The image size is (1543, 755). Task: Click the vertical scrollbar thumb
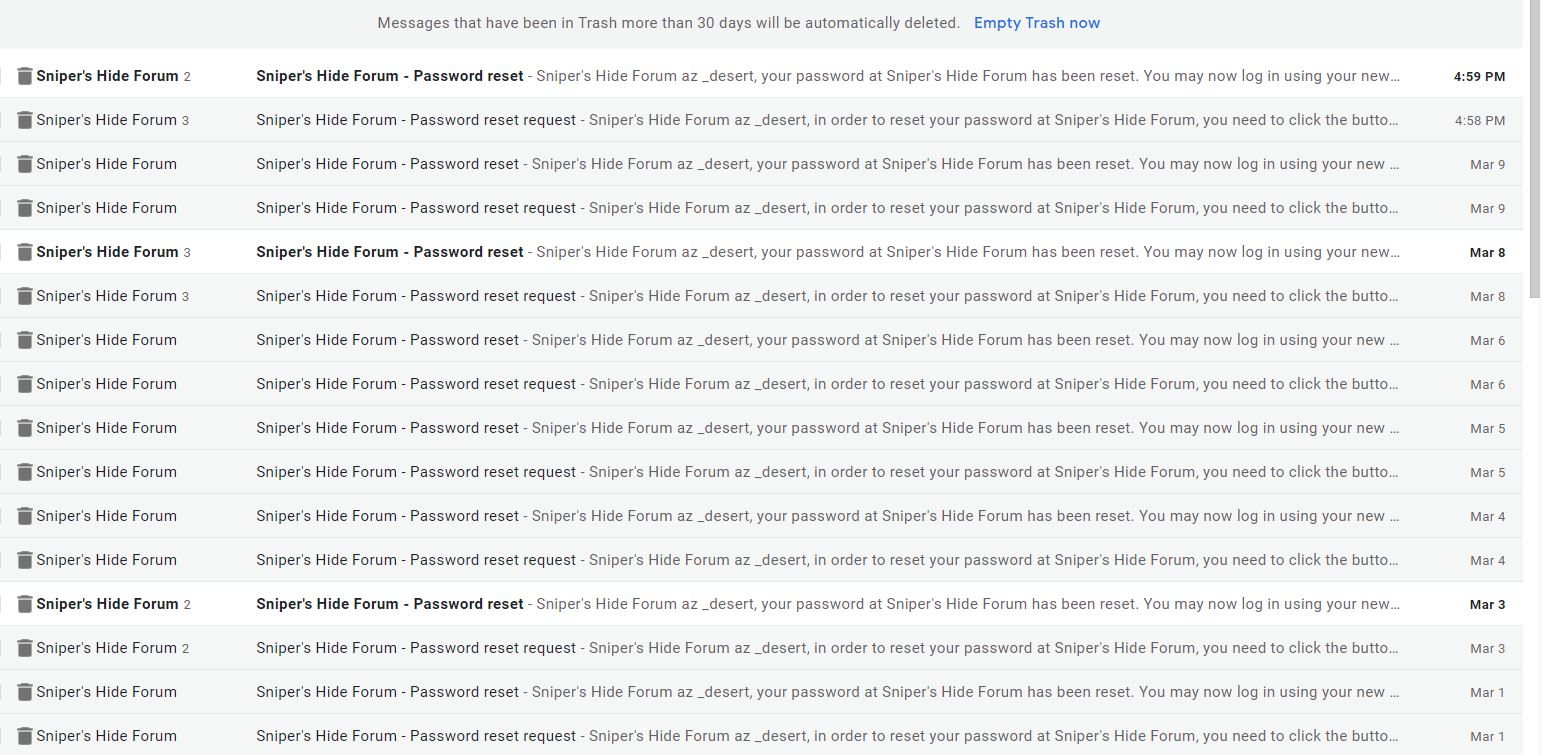[1535, 150]
